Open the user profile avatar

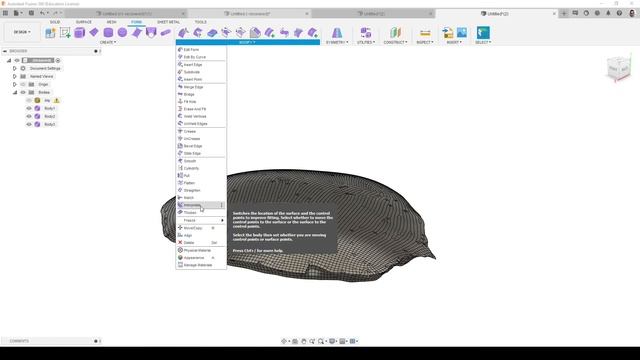(632, 13)
